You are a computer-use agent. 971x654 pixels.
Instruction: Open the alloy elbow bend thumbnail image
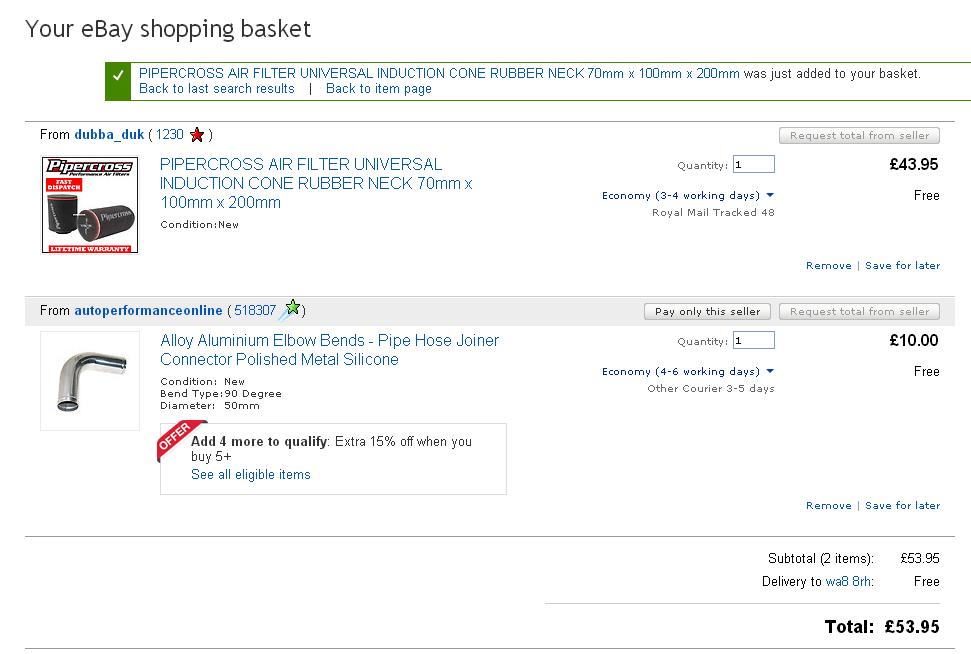point(89,381)
